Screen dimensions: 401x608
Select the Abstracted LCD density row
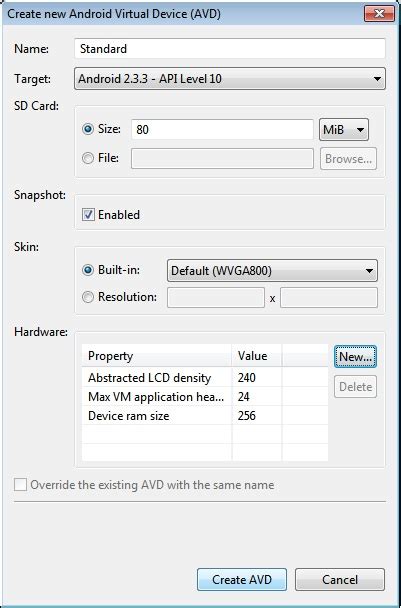point(205,377)
